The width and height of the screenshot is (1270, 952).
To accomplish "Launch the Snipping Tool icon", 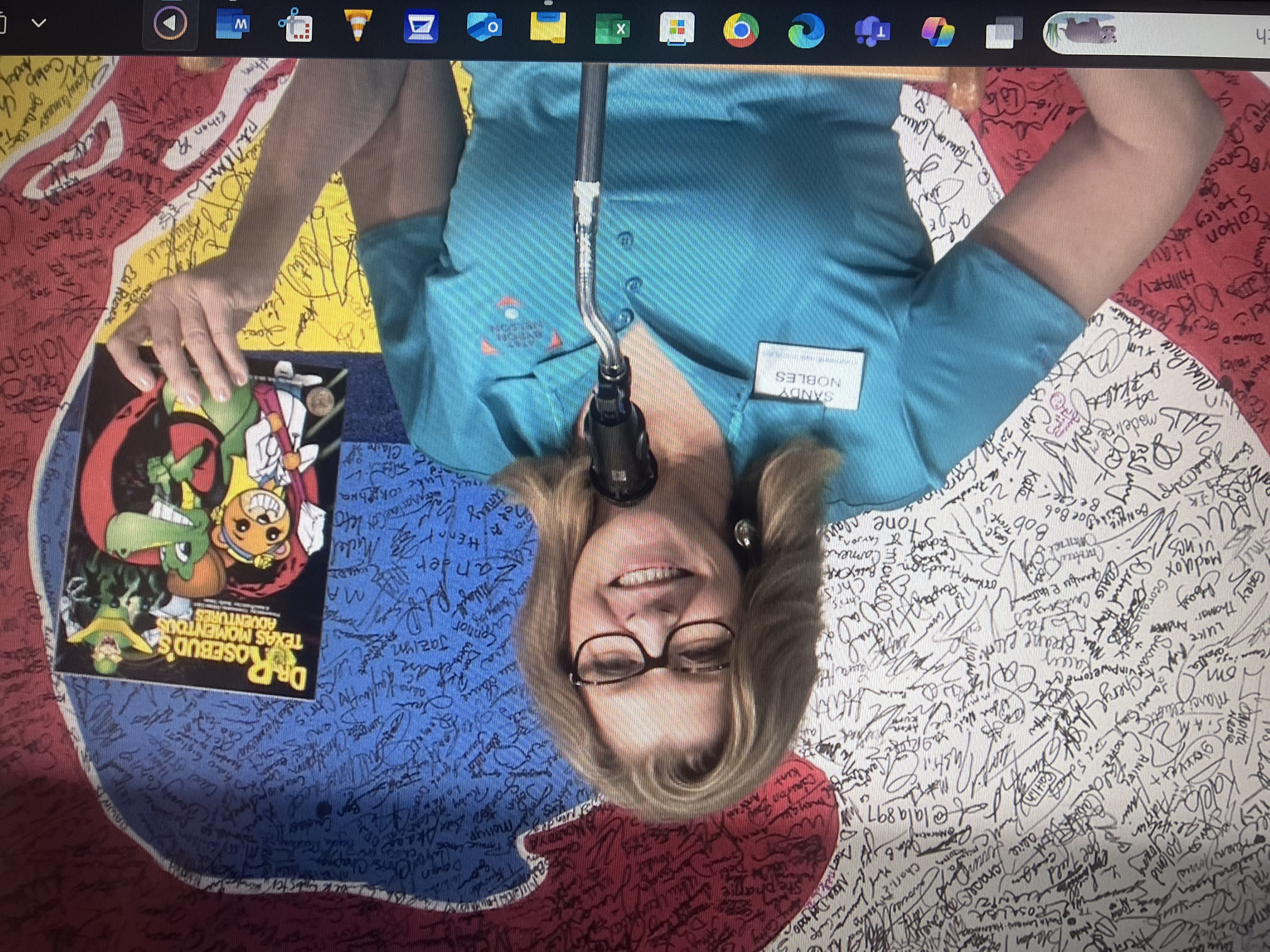I will [x=296, y=25].
